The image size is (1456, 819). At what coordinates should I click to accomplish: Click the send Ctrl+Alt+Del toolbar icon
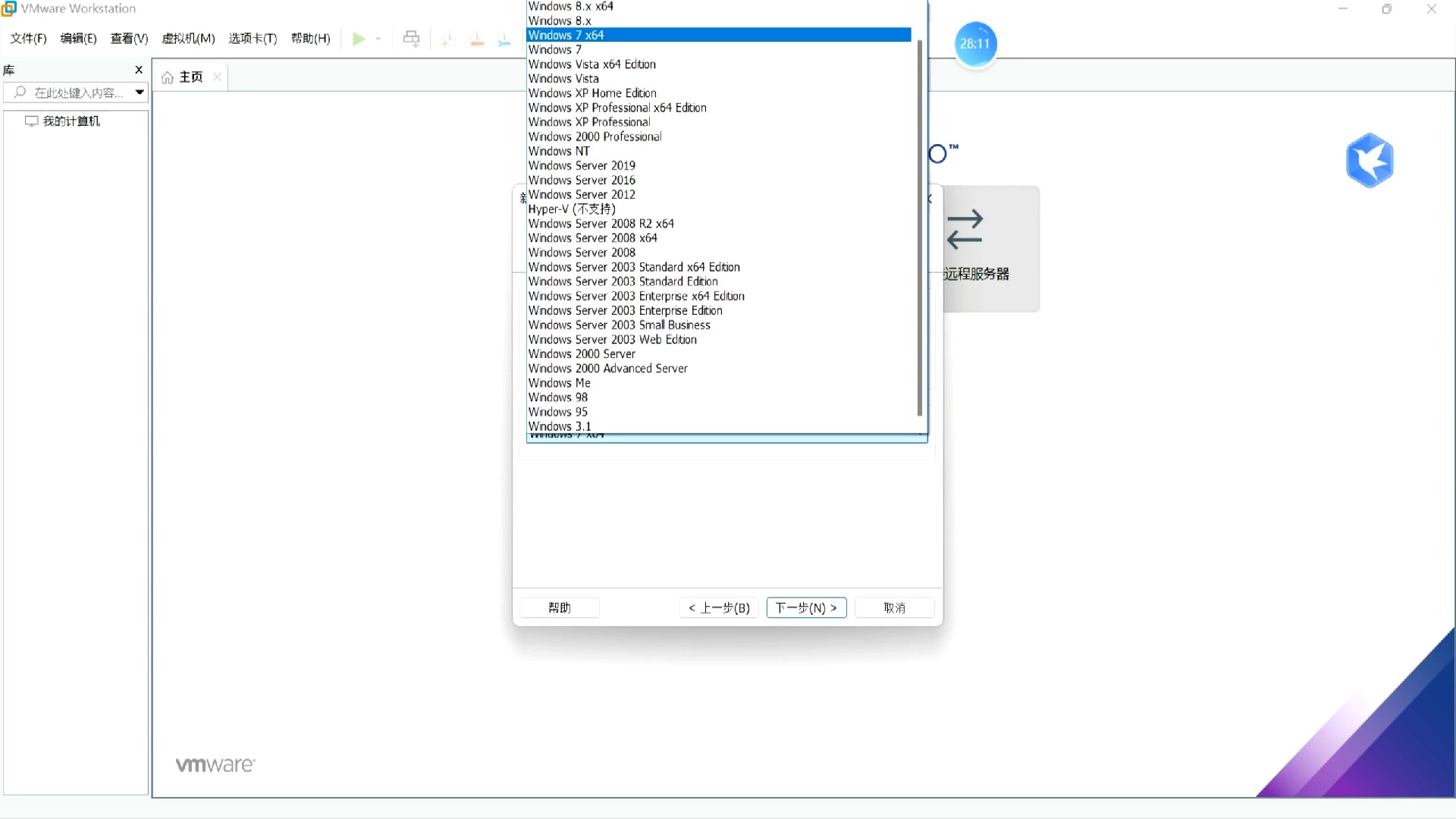411,39
